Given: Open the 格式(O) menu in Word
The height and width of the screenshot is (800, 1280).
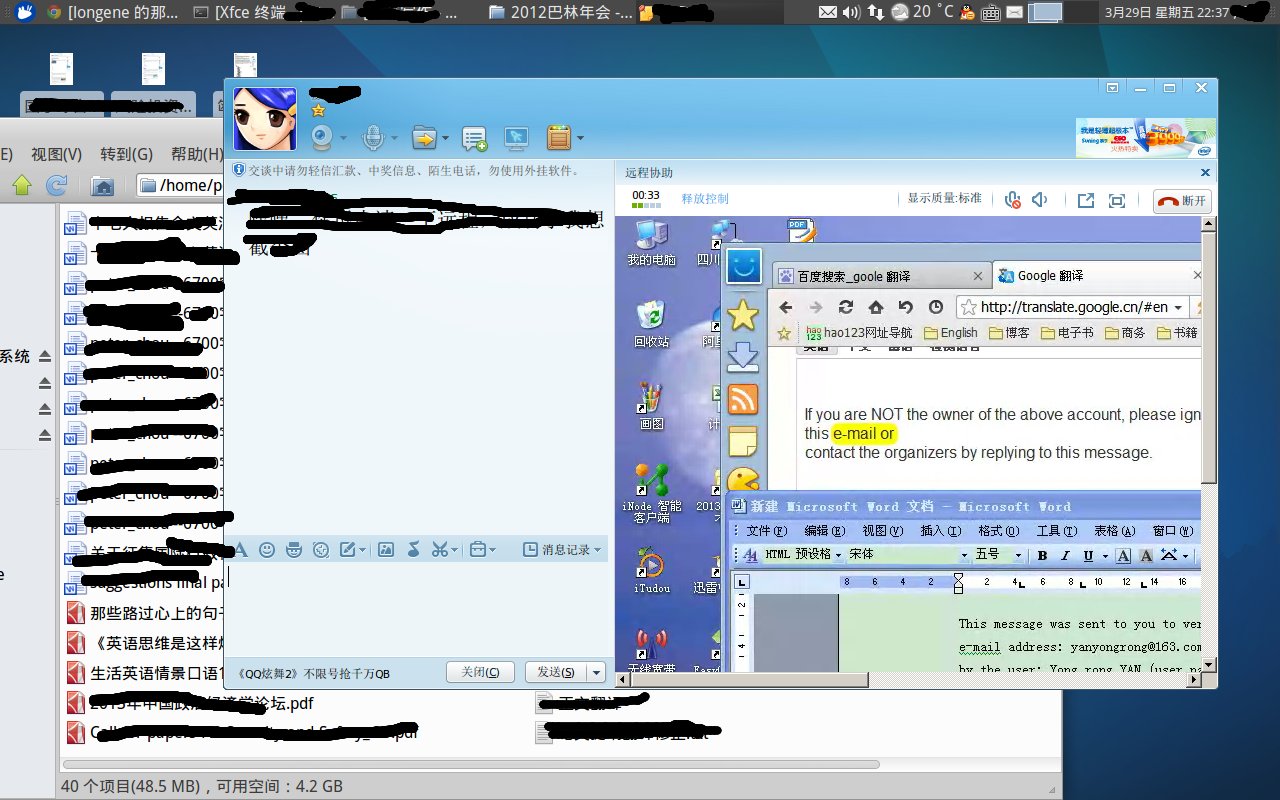Looking at the screenshot, I should (x=998, y=530).
